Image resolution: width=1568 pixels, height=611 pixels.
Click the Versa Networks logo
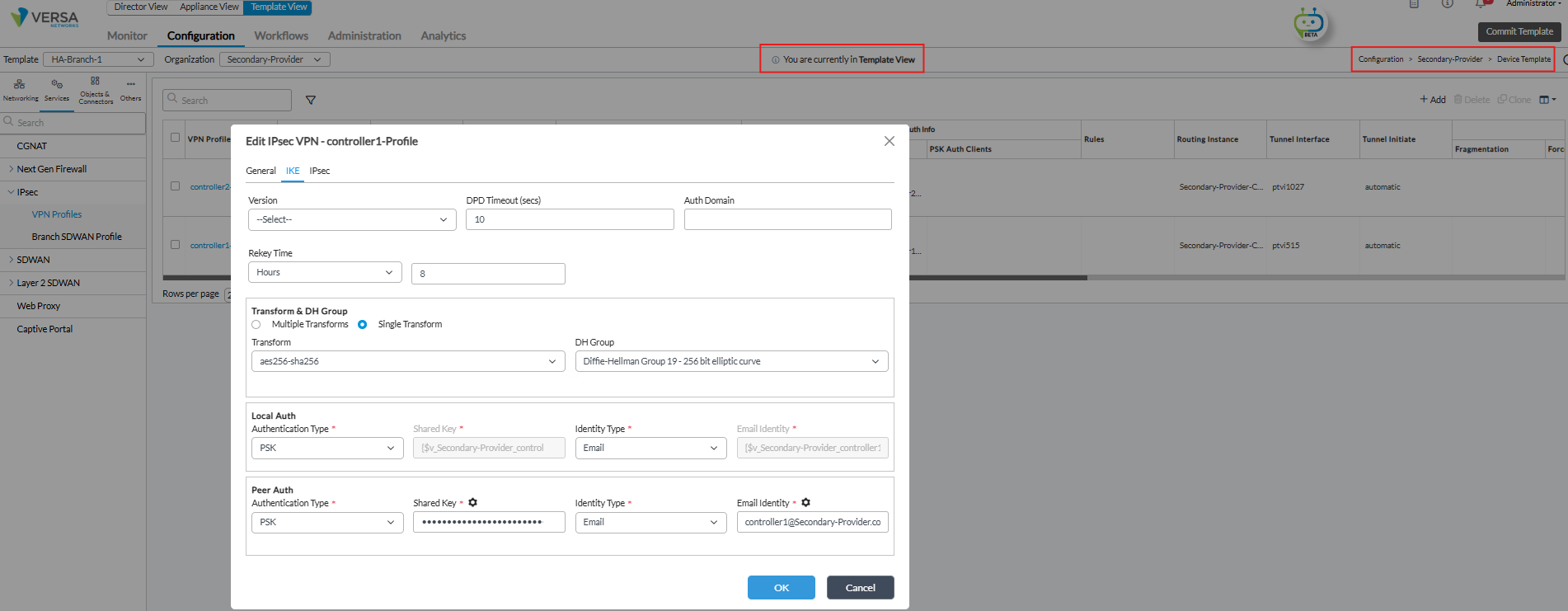[x=45, y=17]
